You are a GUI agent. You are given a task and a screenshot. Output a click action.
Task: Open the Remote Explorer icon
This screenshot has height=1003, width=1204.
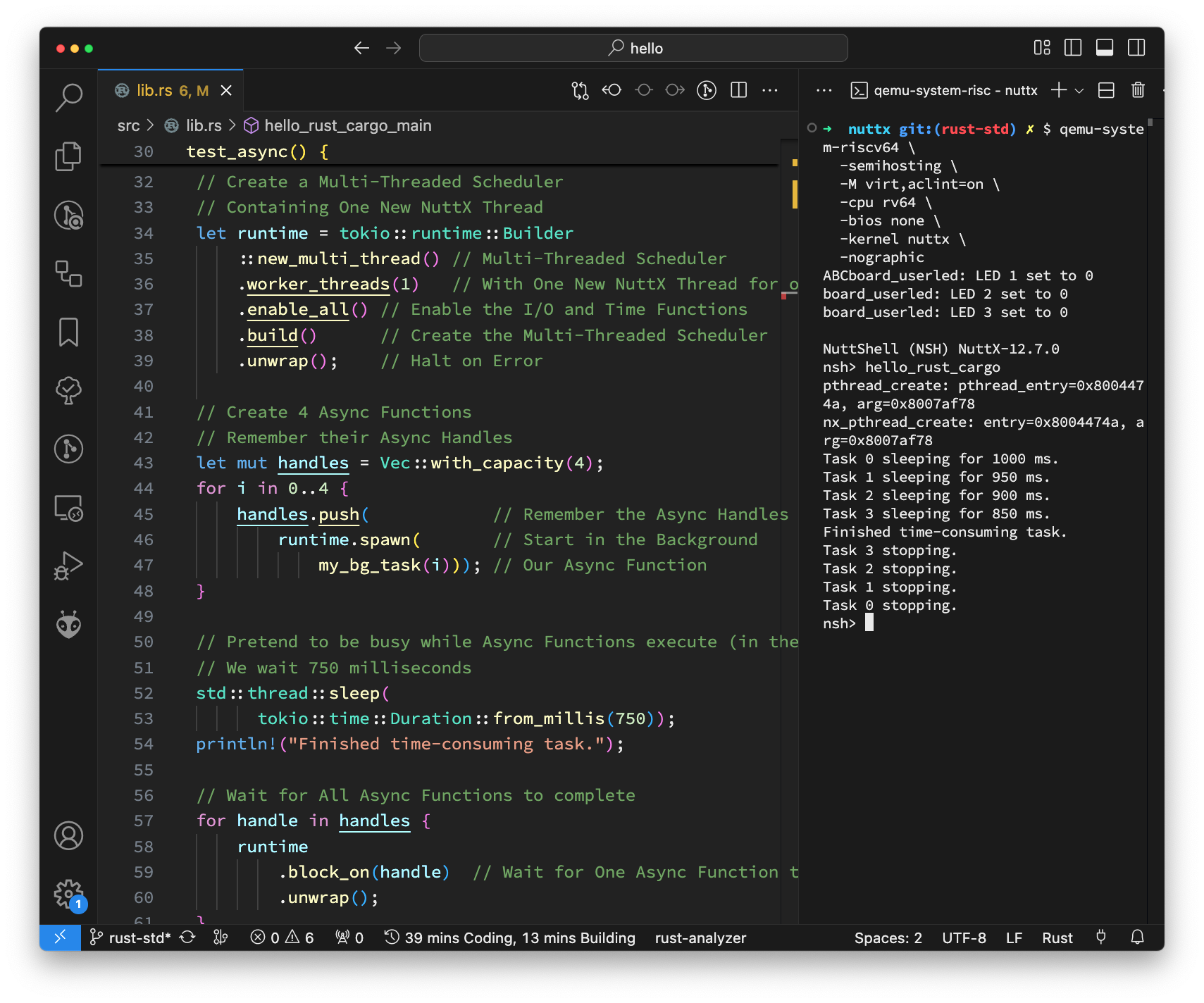tap(68, 508)
